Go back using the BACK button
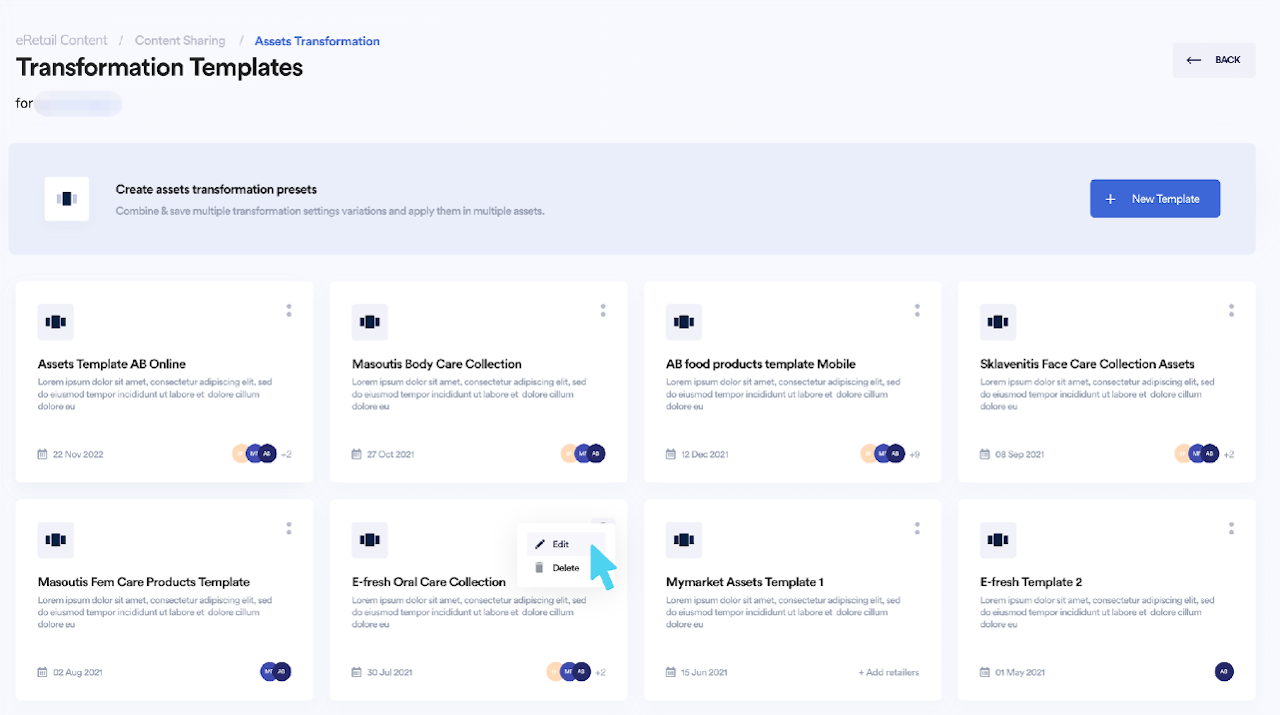Image resolution: width=1280 pixels, height=715 pixels. pyautogui.click(x=1214, y=60)
